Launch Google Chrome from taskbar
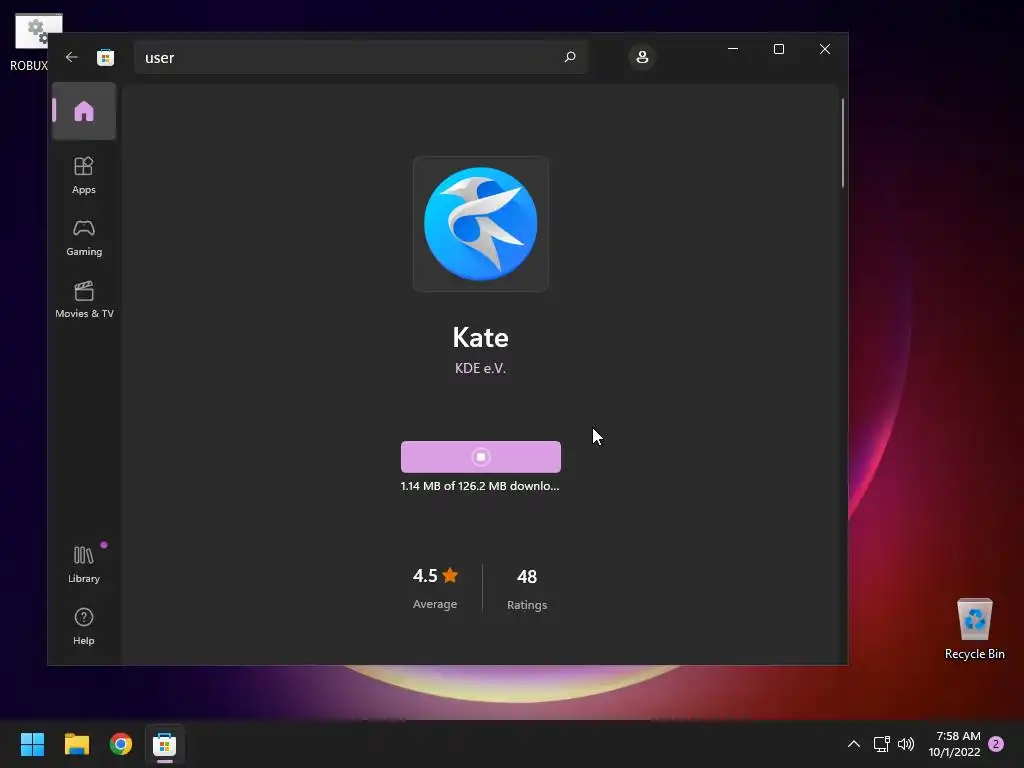1024x768 pixels. pyautogui.click(x=121, y=744)
